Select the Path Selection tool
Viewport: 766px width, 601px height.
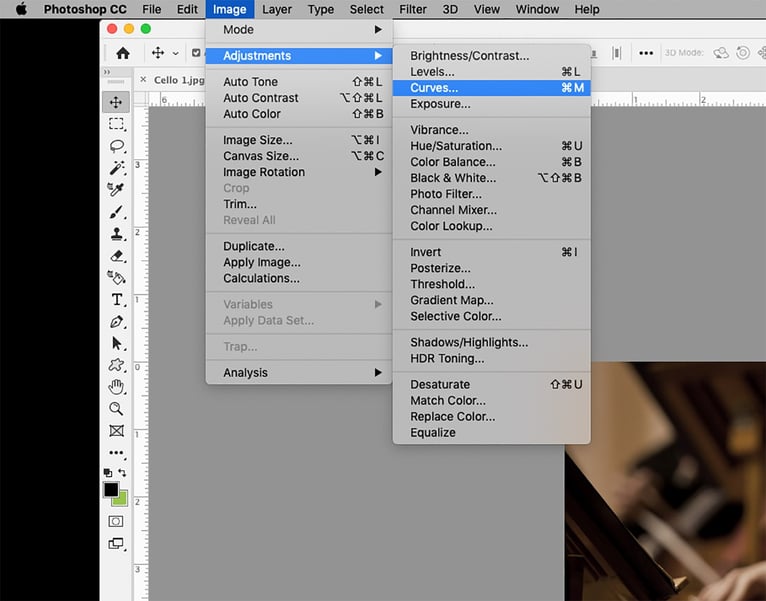(117, 343)
